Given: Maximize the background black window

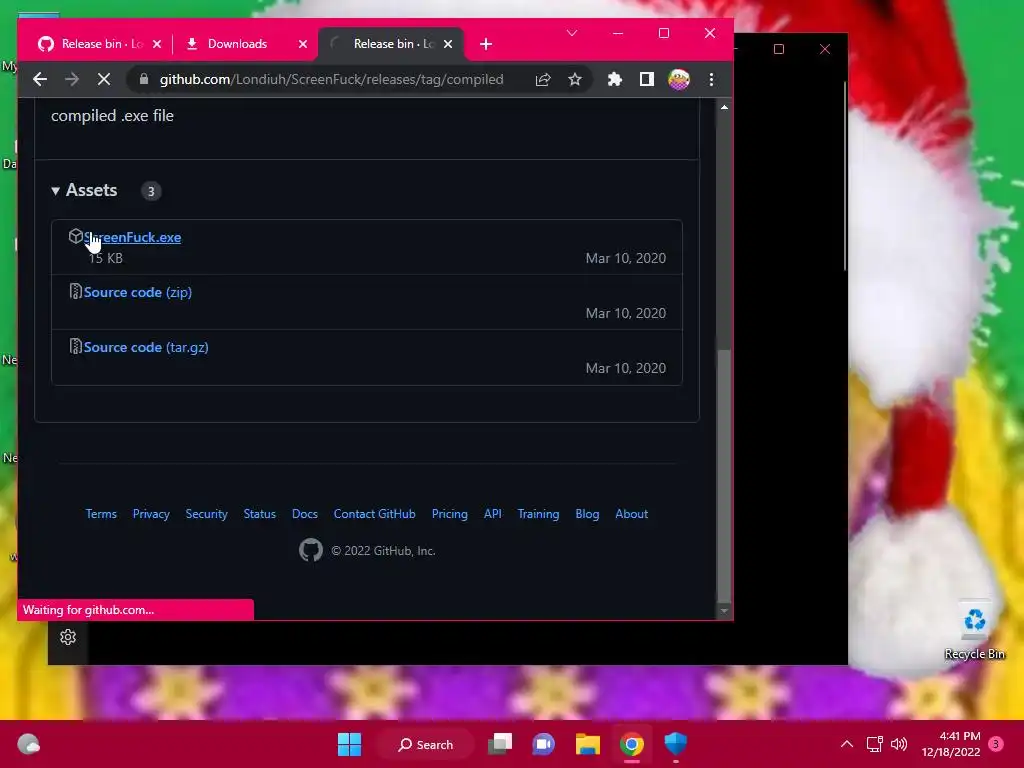Looking at the screenshot, I should tap(778, 49).
